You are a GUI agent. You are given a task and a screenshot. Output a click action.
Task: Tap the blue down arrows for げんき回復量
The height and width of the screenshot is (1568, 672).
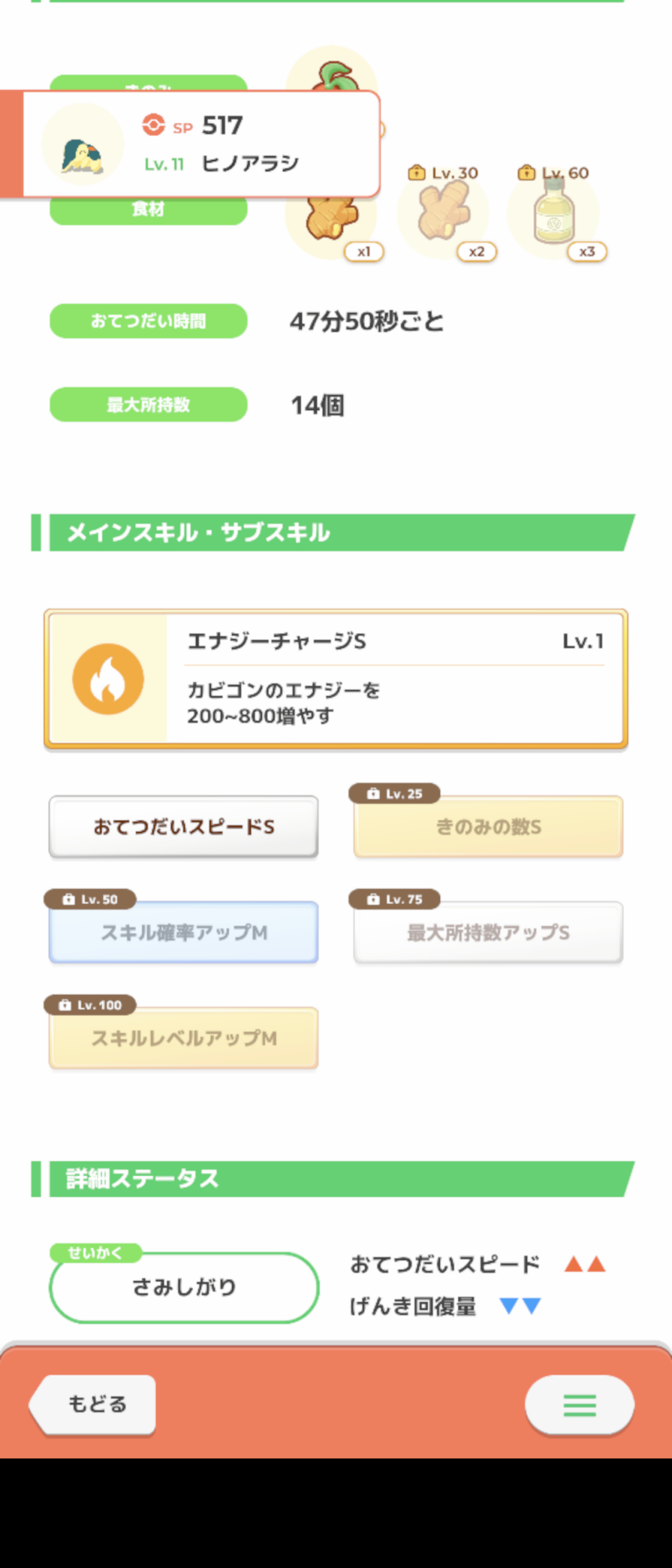(521, 1306)
